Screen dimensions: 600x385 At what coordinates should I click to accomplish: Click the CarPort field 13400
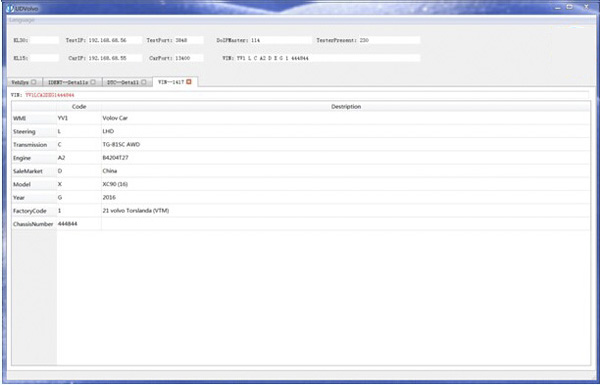click(x=188, y=58)
